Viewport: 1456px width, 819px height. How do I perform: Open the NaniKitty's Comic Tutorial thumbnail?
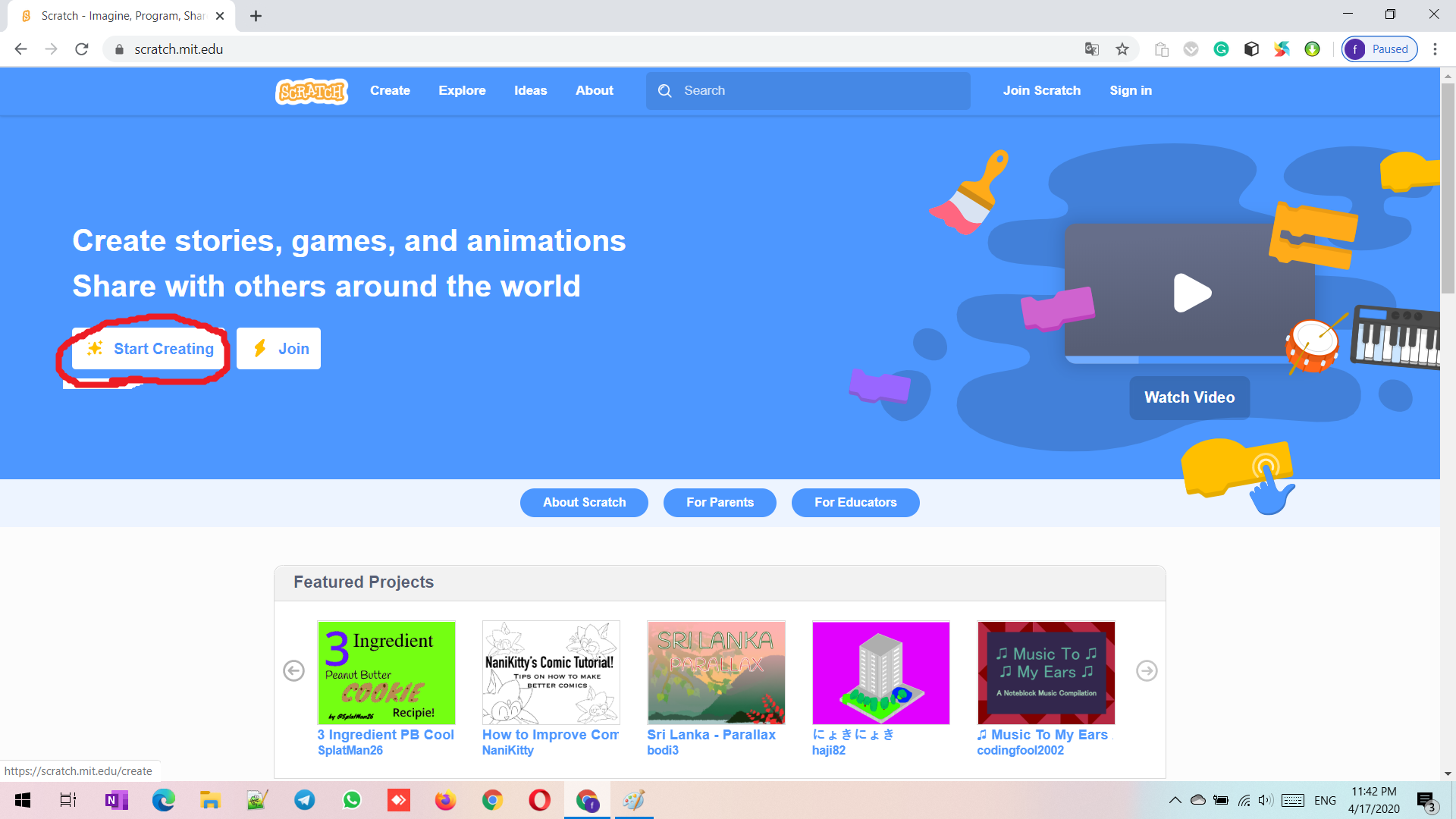point(551,673)
